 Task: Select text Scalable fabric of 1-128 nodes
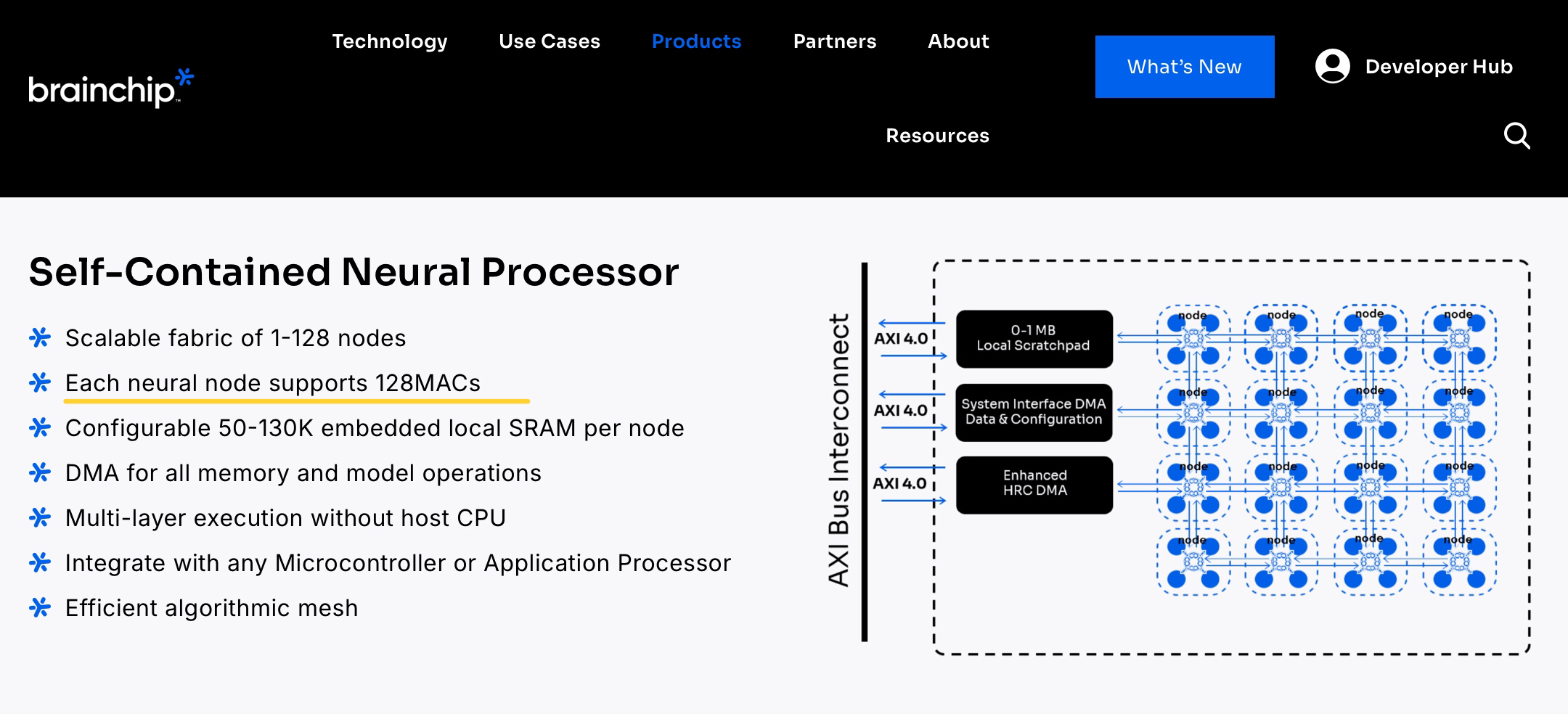pyautogui.click(x=235, y=338)
